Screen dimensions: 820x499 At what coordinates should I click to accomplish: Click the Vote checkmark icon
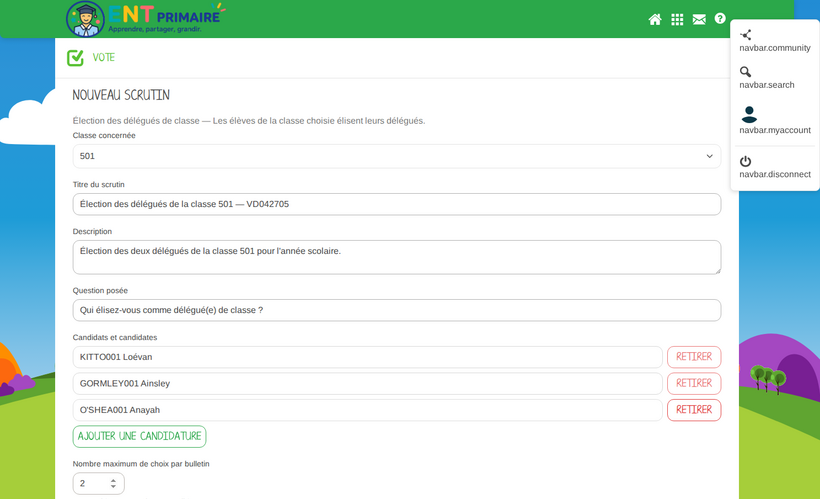[x=75, y=58]
